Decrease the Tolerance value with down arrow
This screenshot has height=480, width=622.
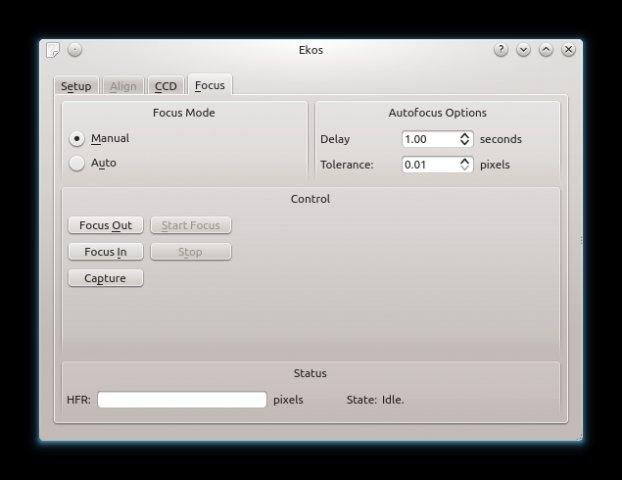pos(465,168)
